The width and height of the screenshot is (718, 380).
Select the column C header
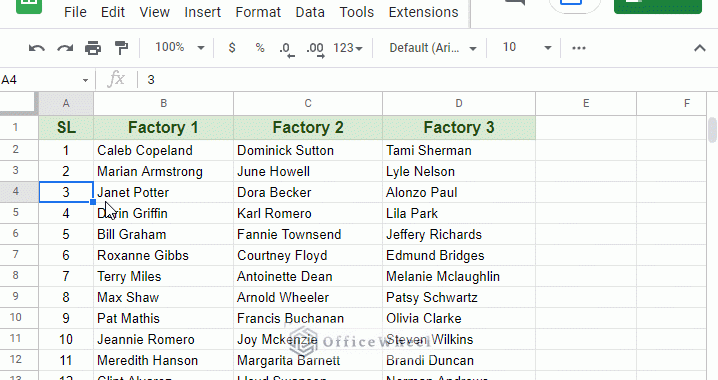308,103
